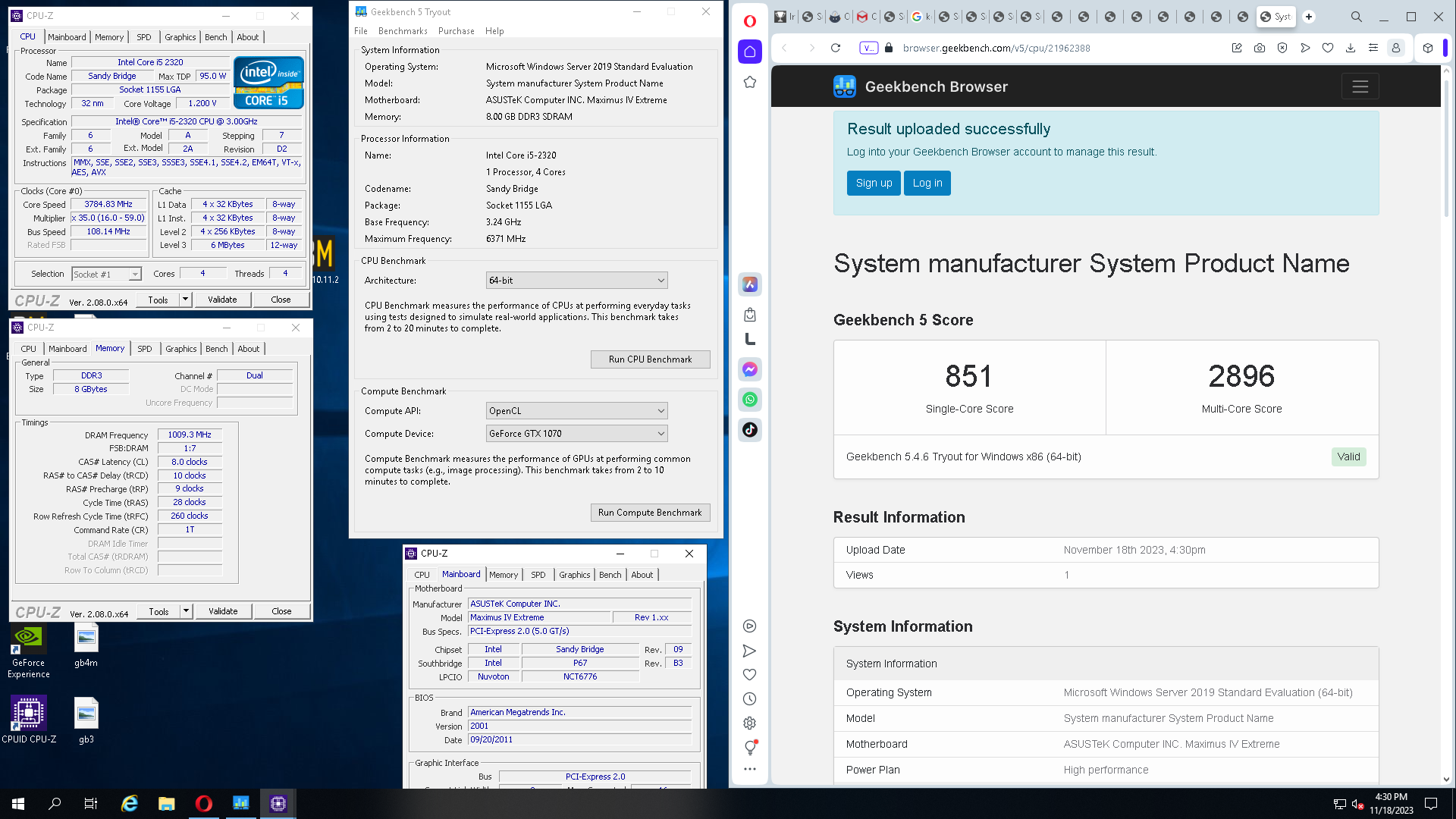The width and height of the screenshot is (1456, 819).
Task: Switch to SPD tab in Memory CPU-Z window
Action: [145, 349]
